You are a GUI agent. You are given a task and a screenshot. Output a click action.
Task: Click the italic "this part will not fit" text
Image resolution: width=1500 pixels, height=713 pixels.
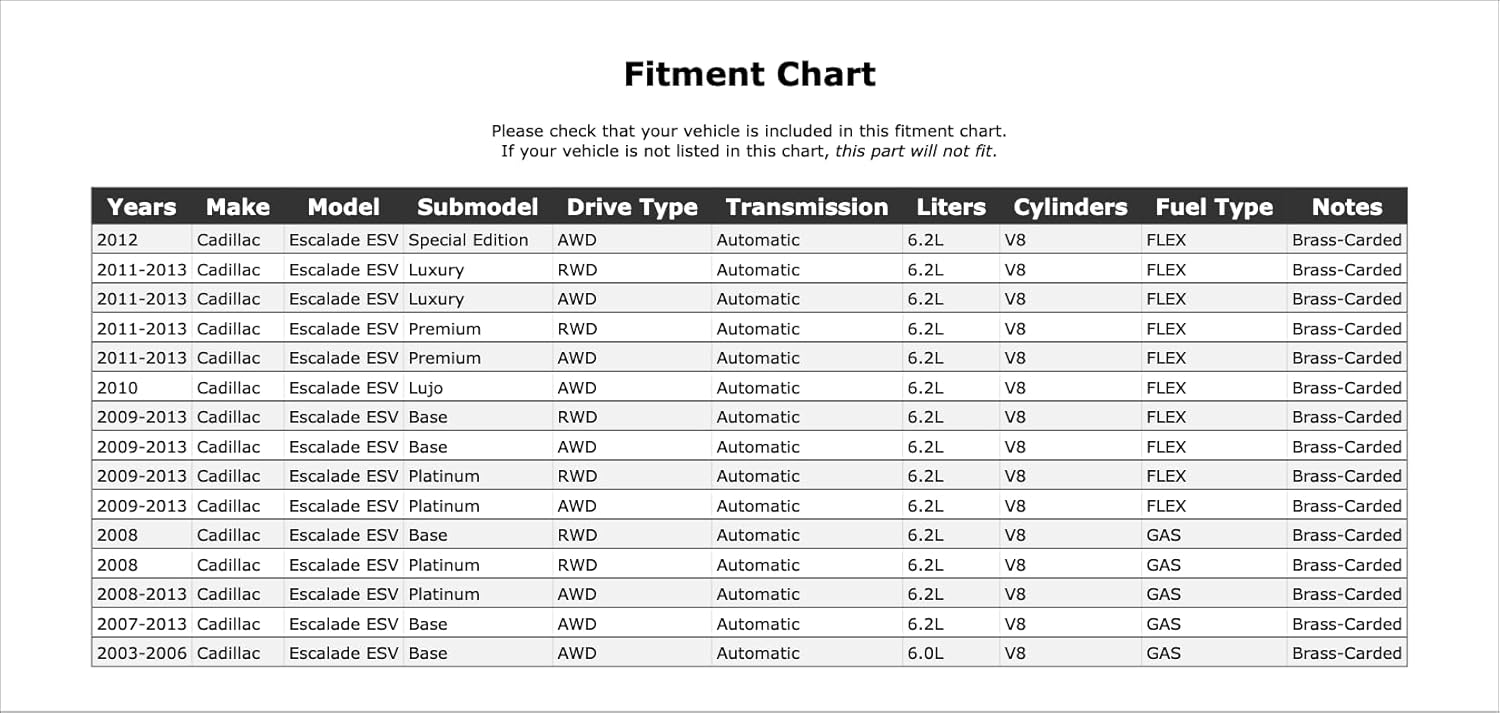pos(914,152)
